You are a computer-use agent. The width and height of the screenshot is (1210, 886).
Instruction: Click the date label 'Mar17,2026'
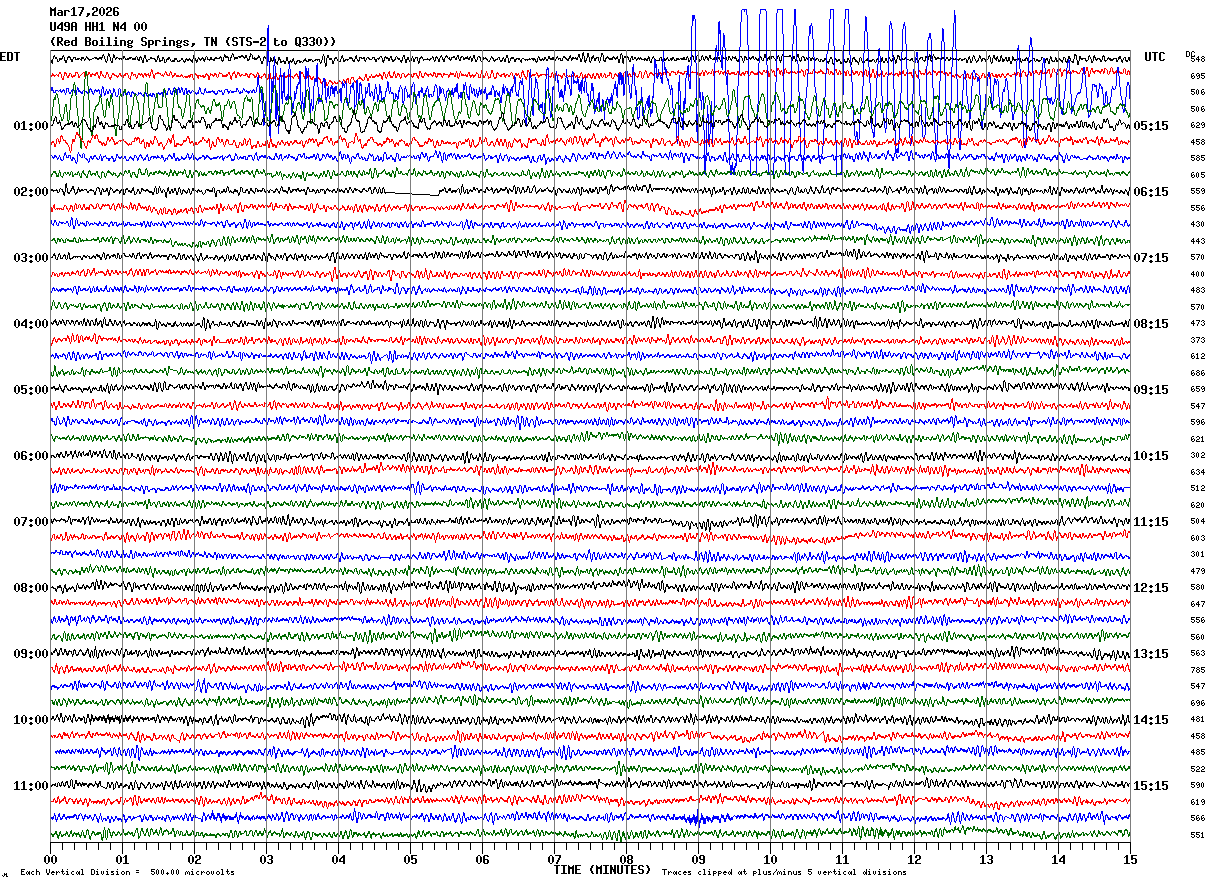pos(84,12)
